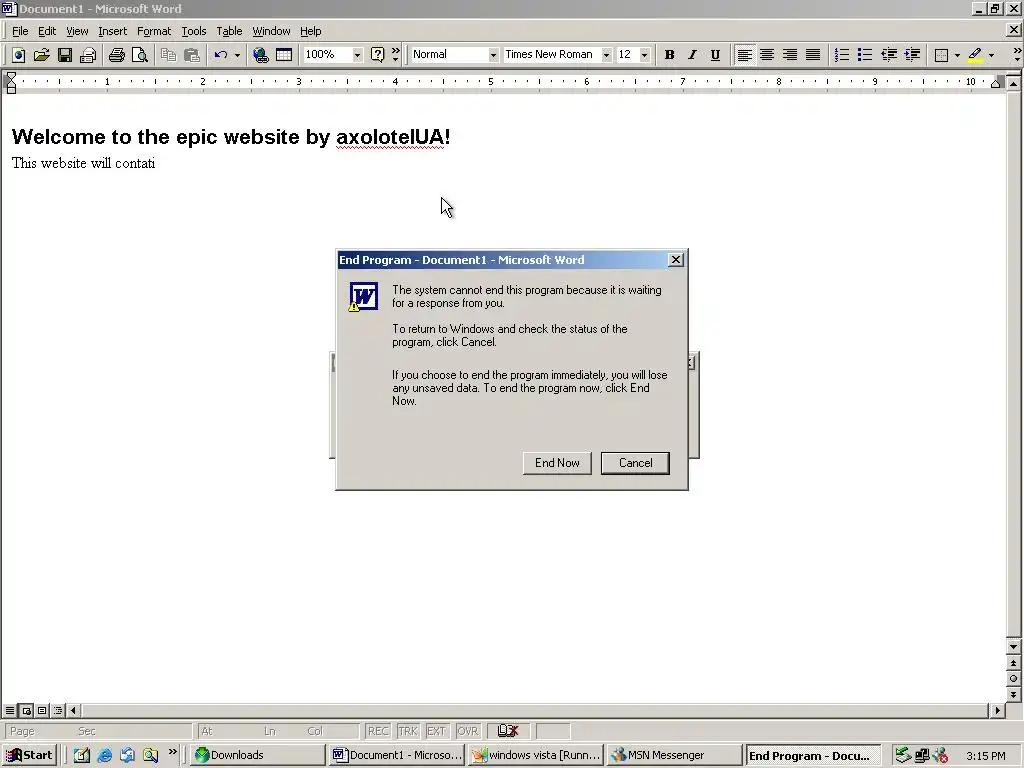Switch to windows vista taskbar button
The image size is (1024, 768).
536,756
